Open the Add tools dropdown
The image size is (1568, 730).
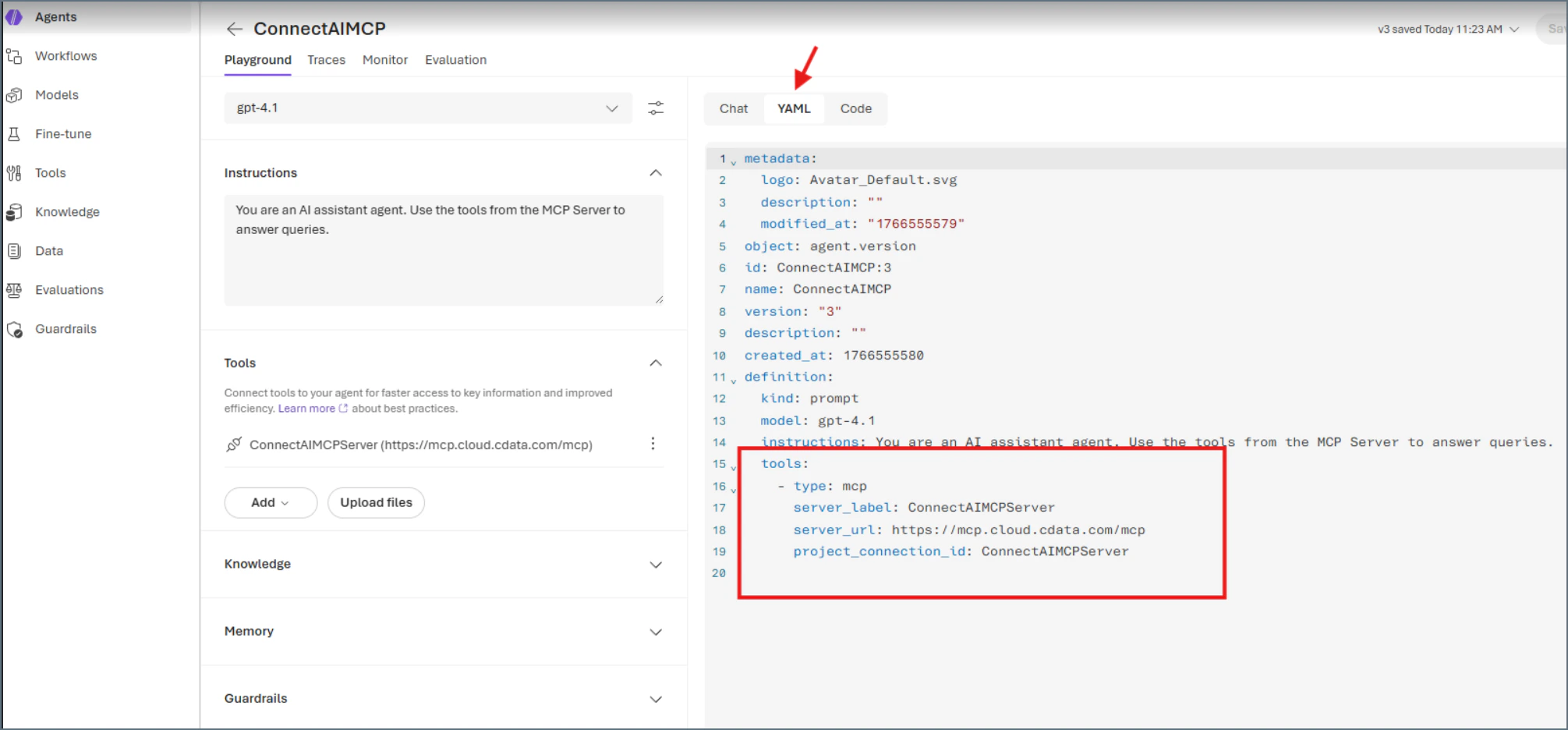point(270,502)
